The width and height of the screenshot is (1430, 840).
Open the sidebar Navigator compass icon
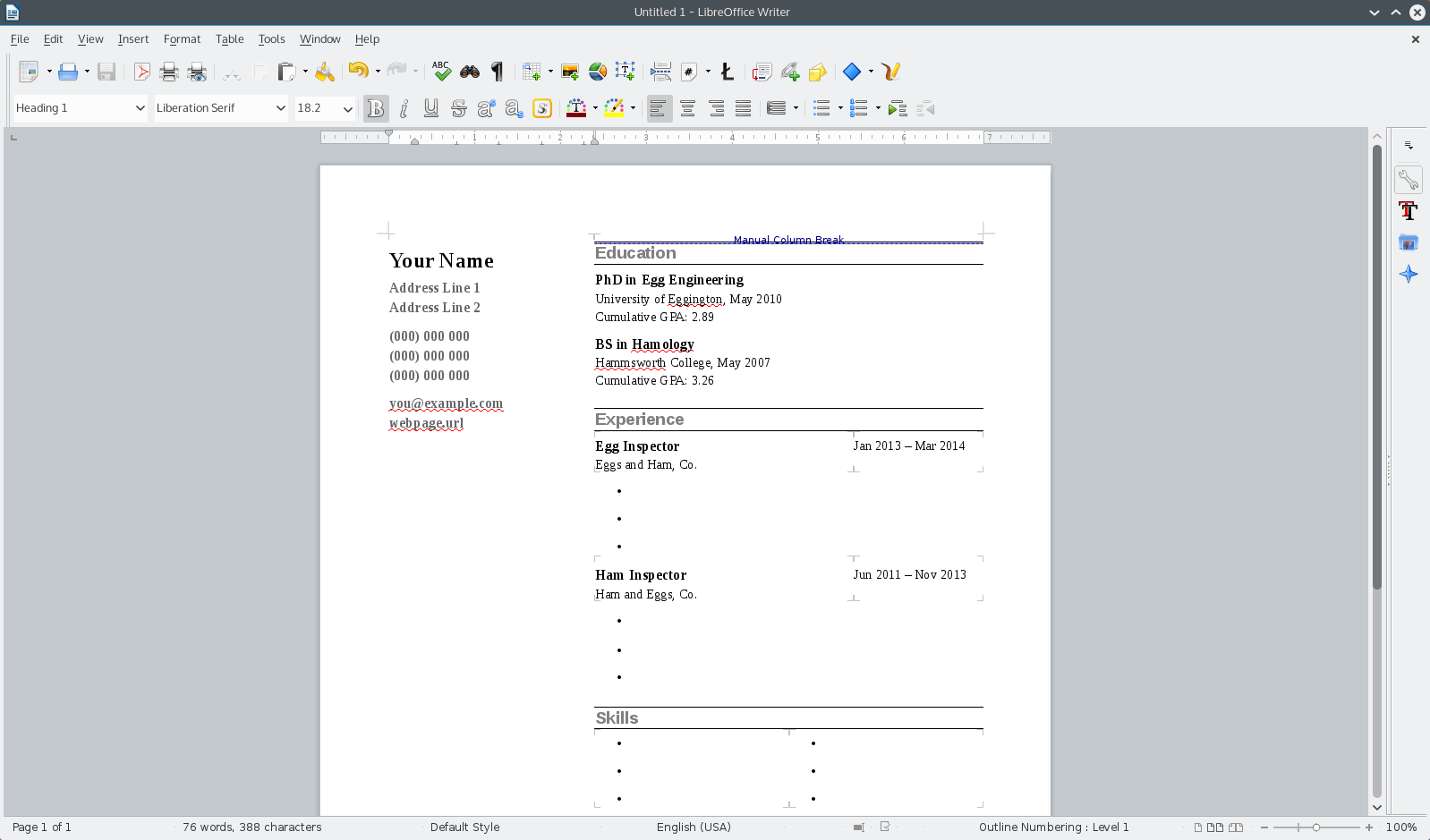pyautogui.click(x=1409, y=274)
